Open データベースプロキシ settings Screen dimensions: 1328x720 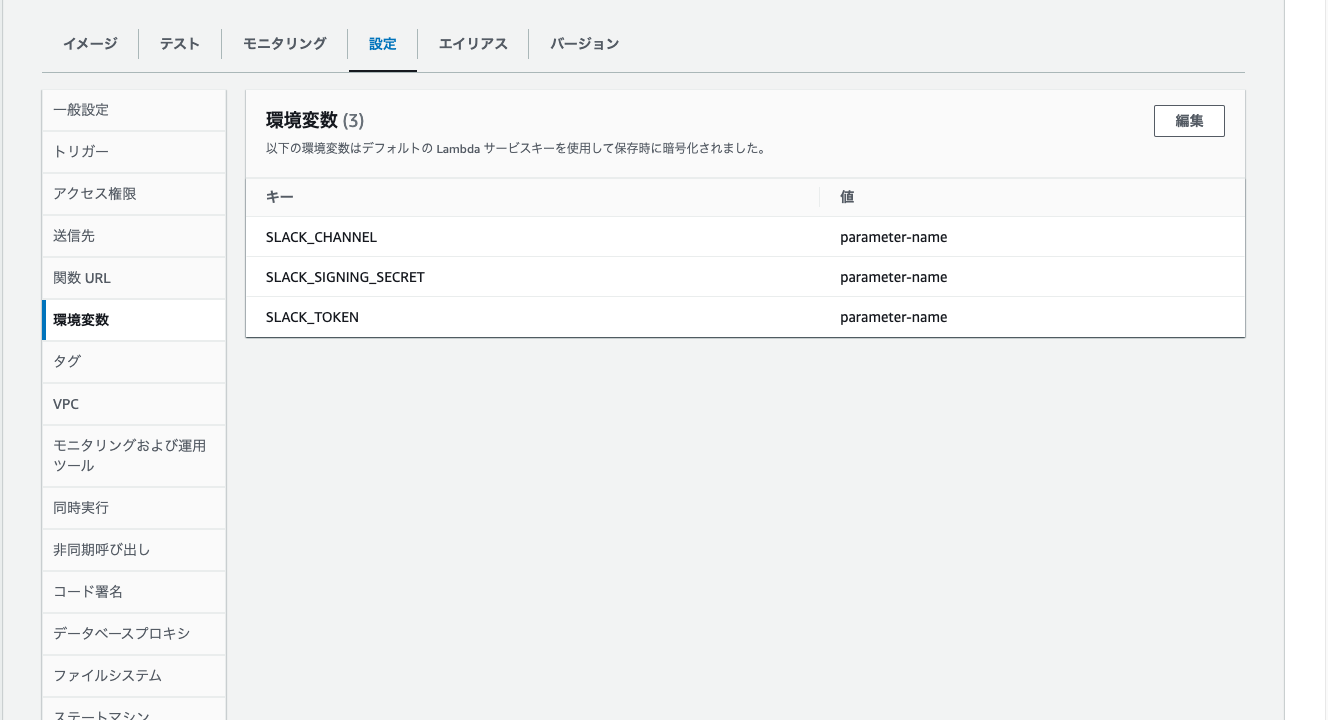click(134, 634)
